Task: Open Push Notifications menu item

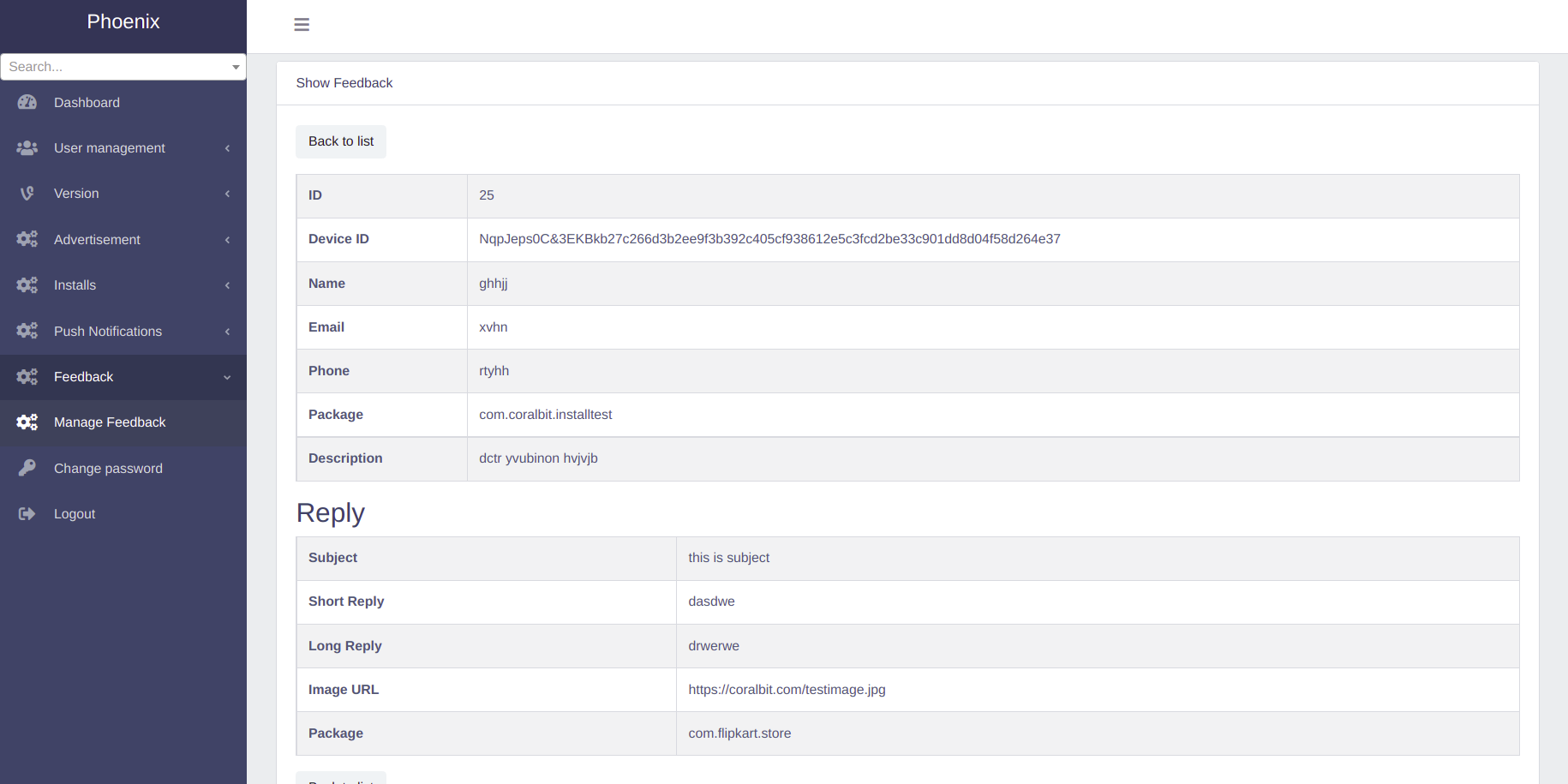Action: (x=123, y=332)
